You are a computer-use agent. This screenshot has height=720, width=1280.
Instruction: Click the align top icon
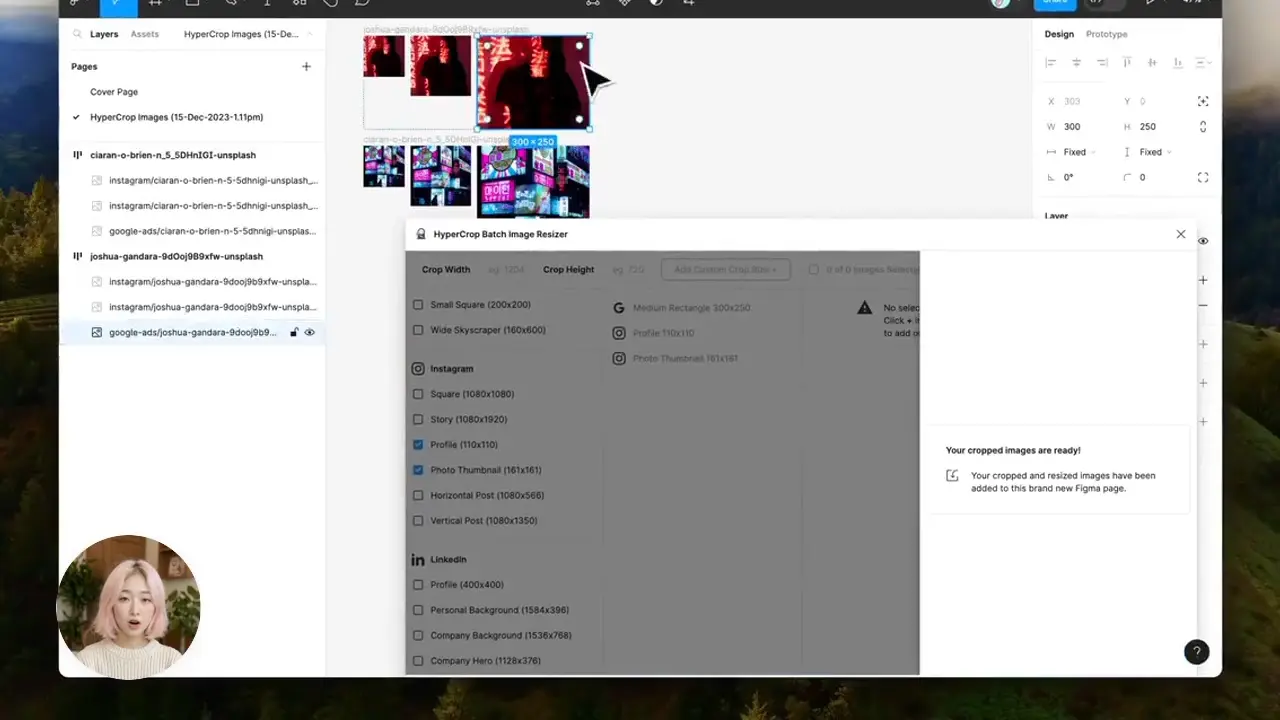click(1127, 63)
